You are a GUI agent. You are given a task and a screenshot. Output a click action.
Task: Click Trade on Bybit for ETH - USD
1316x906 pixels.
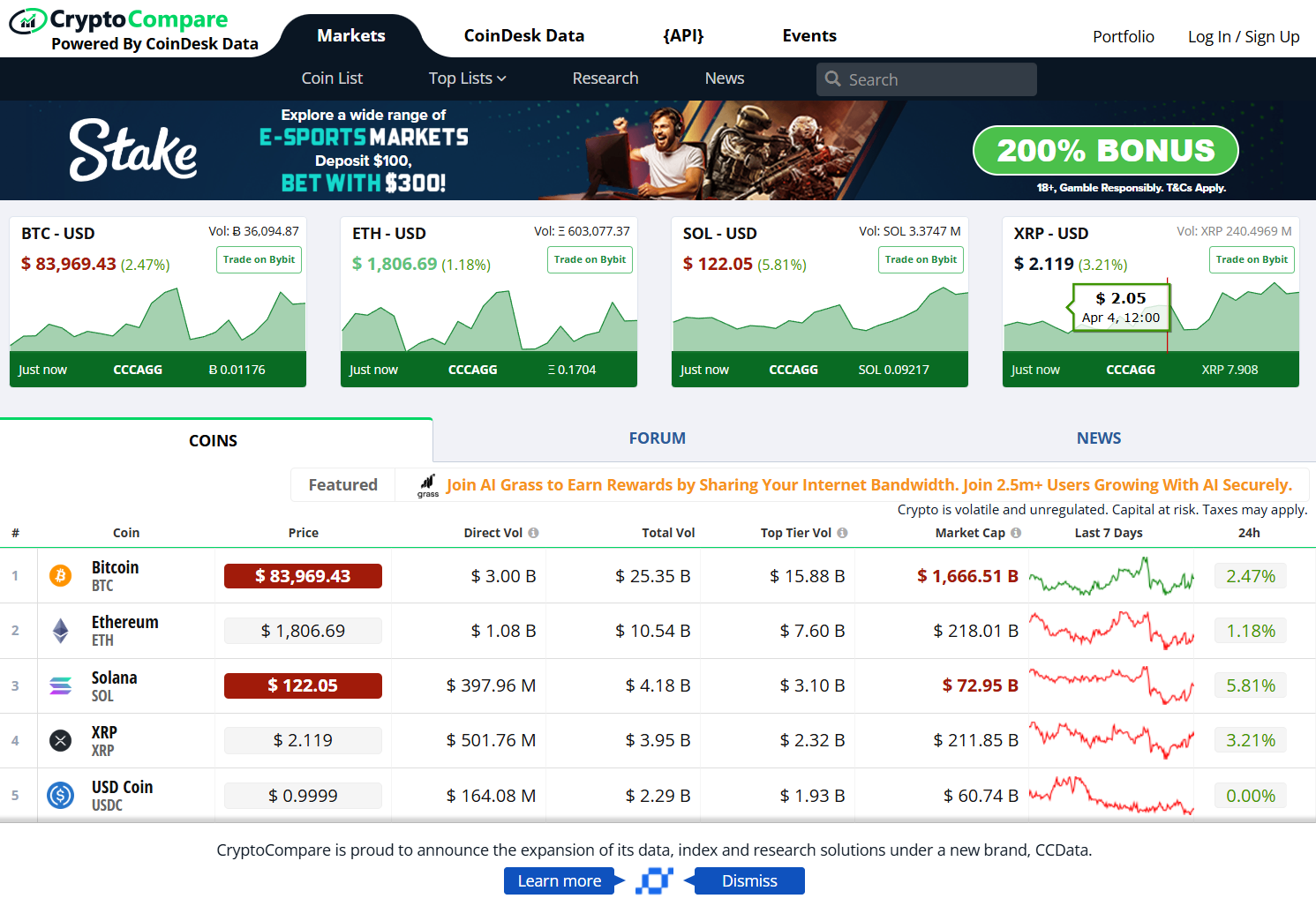(590, 260)
